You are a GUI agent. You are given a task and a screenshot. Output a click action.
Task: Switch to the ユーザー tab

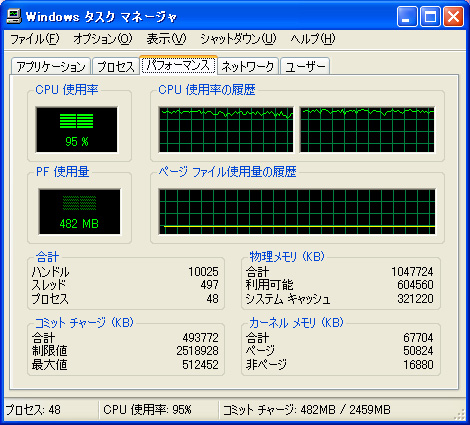tap(305, 66)
